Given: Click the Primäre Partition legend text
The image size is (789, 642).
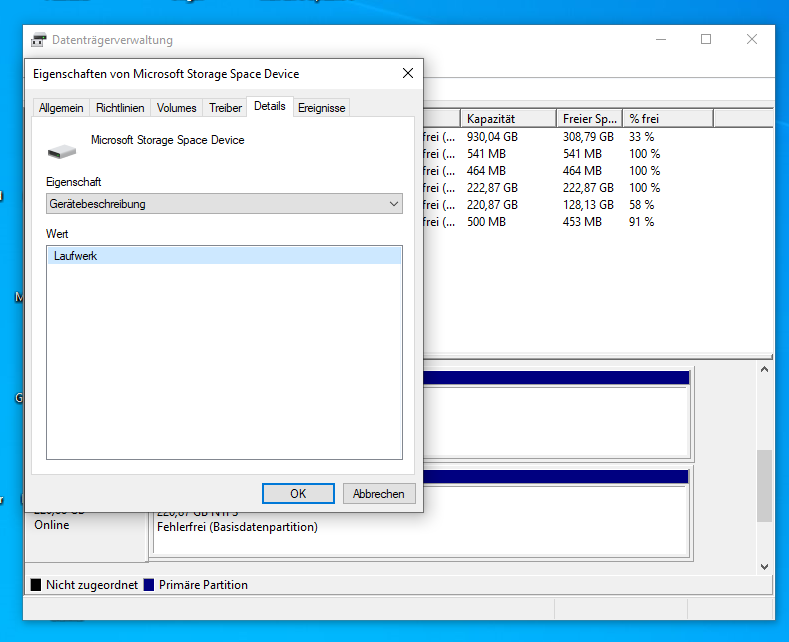Looking at the screenshot, I should pos(203,585).
